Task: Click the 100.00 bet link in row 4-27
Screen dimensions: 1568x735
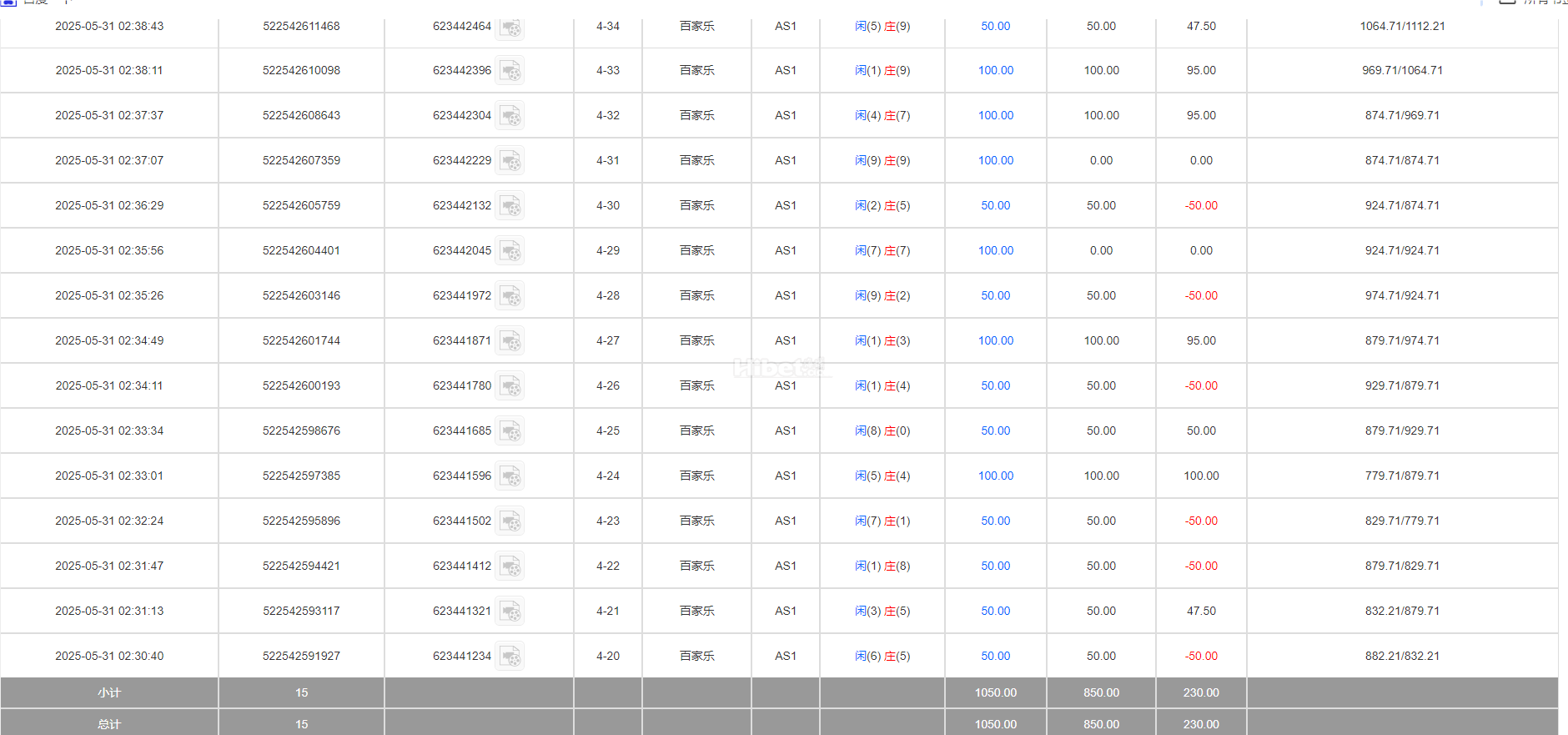Action: [995, 341]
